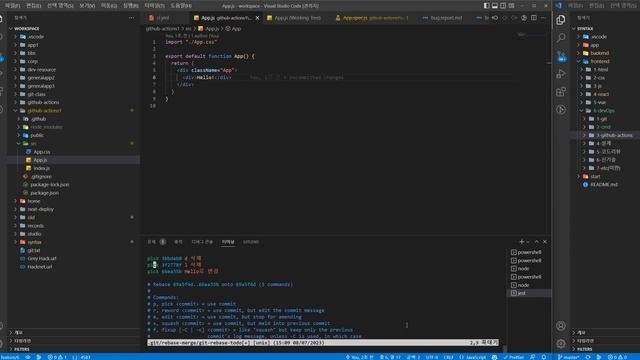Open README.md in the SYNTAX window
The image size is (640, 360).
click(604, 184)
